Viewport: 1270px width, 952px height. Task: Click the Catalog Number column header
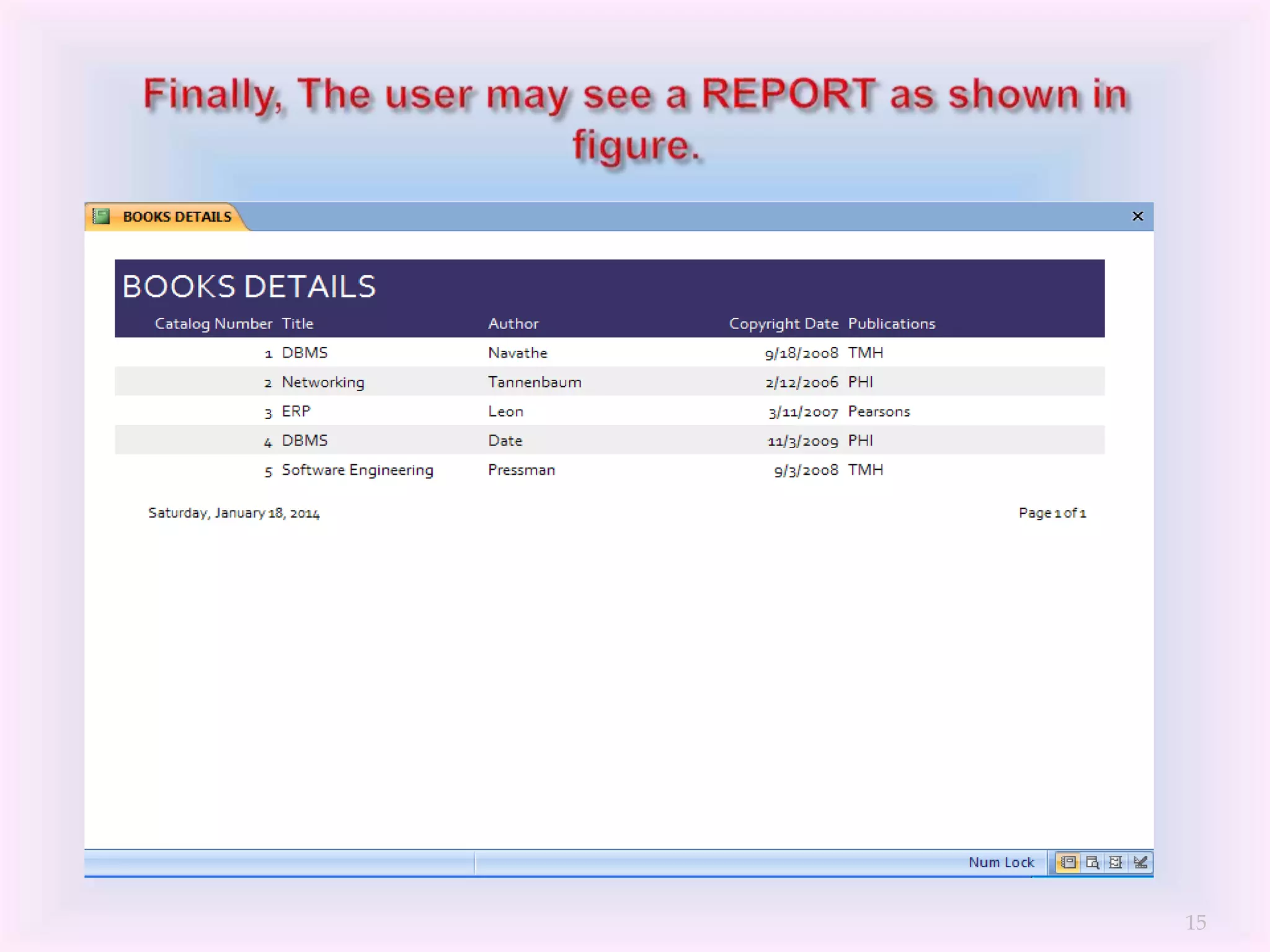[213, 324]
